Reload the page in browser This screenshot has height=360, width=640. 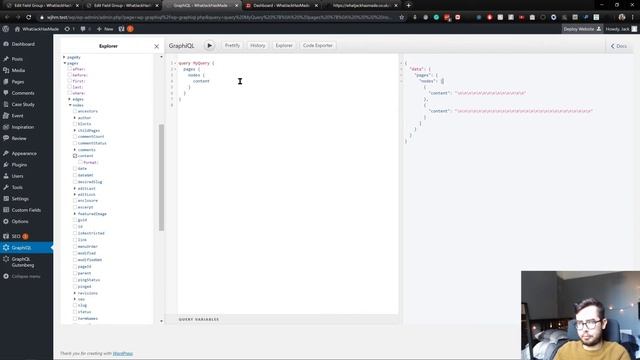point(29,18)
